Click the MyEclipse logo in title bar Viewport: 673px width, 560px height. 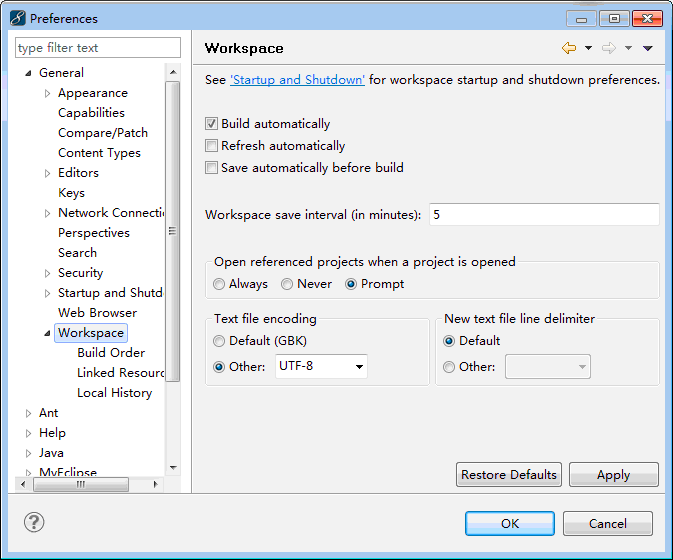coord(18,18)
